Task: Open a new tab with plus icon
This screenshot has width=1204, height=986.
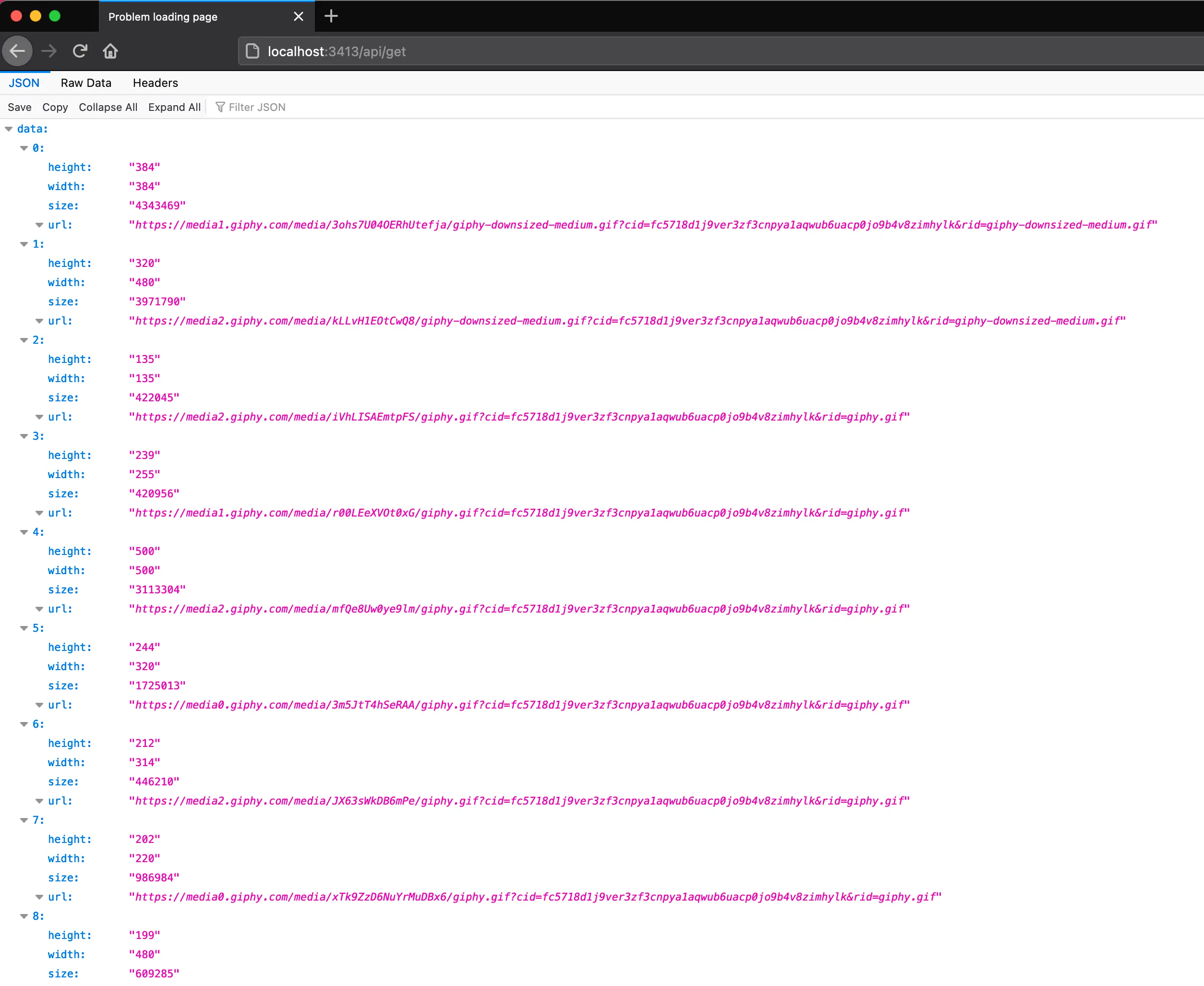Action: click(331, 16)
